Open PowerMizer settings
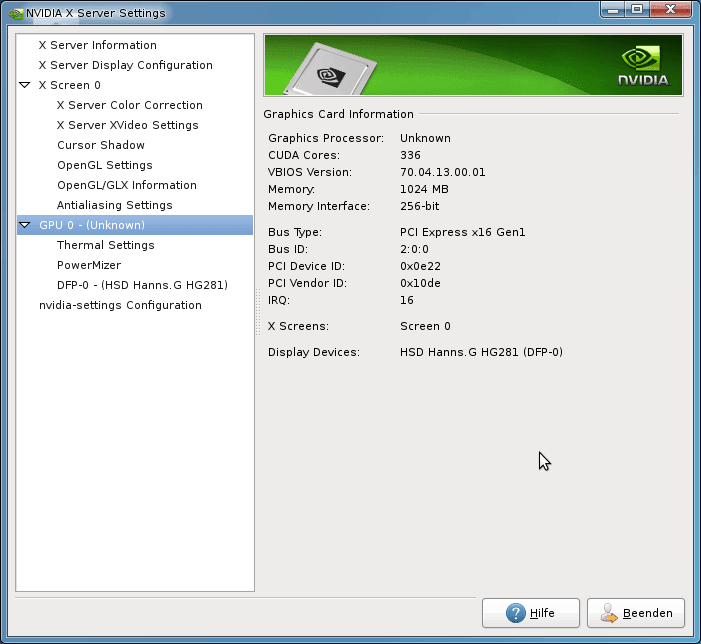This screenshot has width=701, height=644. tap(89, 265)
